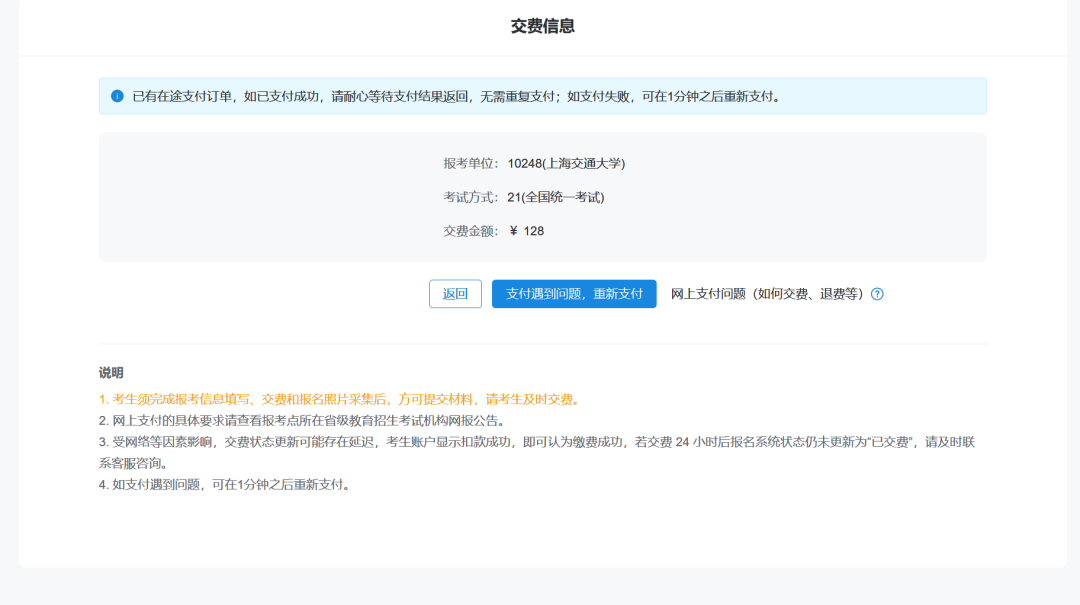This screenshot has height=605, width=1080.
Task: Click the value 21(全国统一考试)
Action: pyautogui.click(x=556, y=197)
